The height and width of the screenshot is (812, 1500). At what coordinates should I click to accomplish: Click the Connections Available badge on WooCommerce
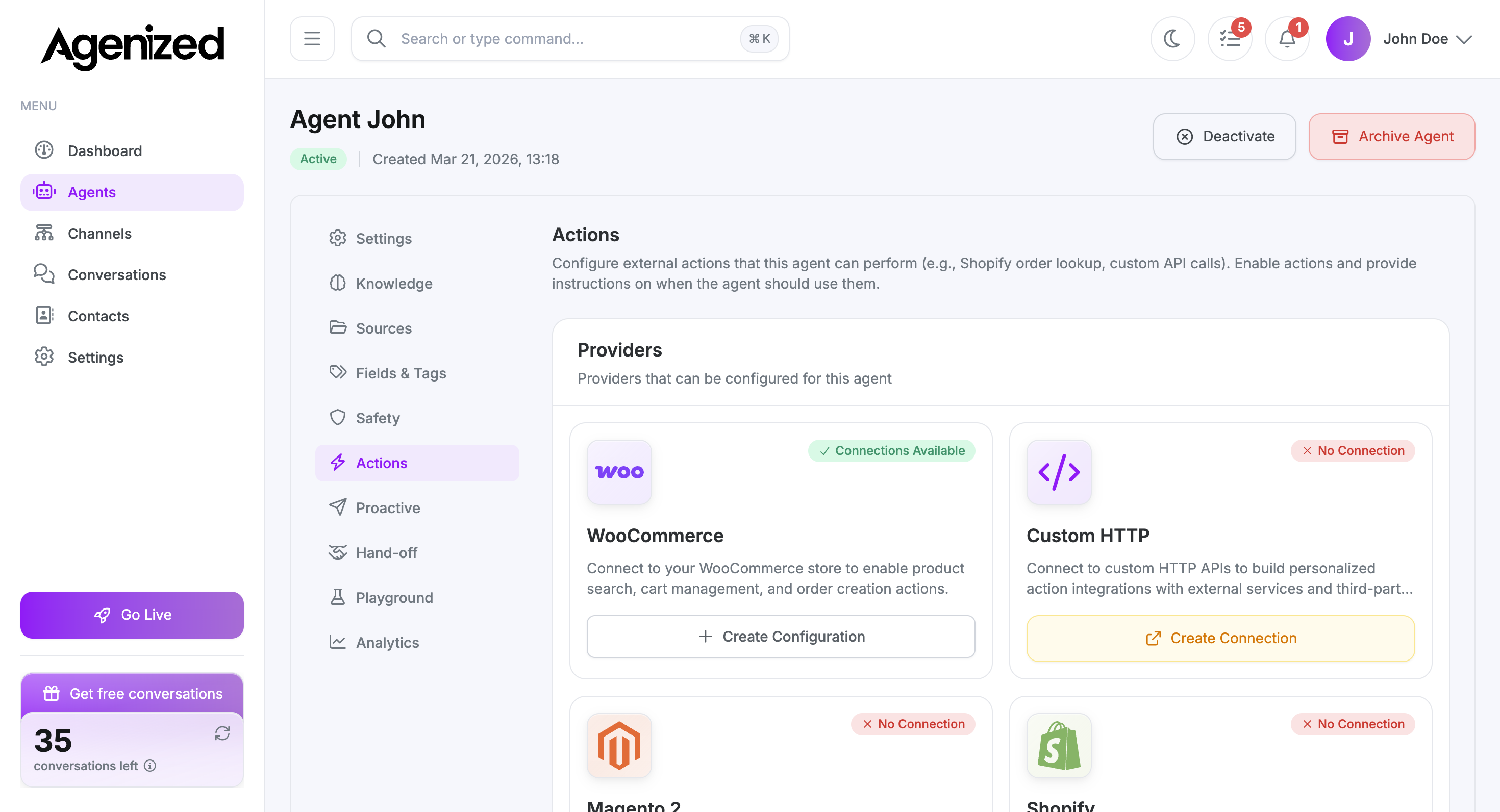[x=891, y=450]
